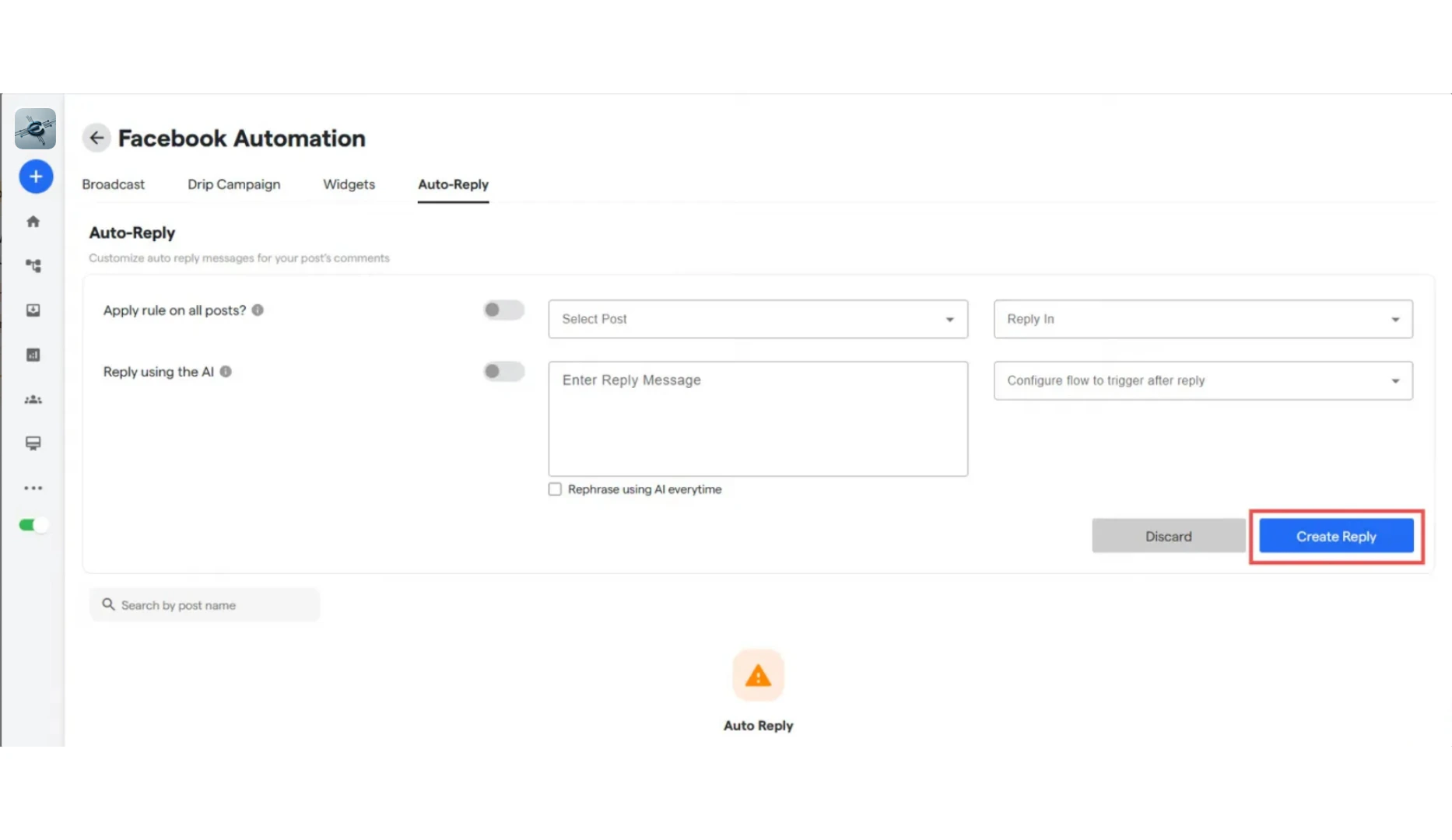Click the workspace logo avatar in sidebar

pyautogui.click(x=35, y=128)
